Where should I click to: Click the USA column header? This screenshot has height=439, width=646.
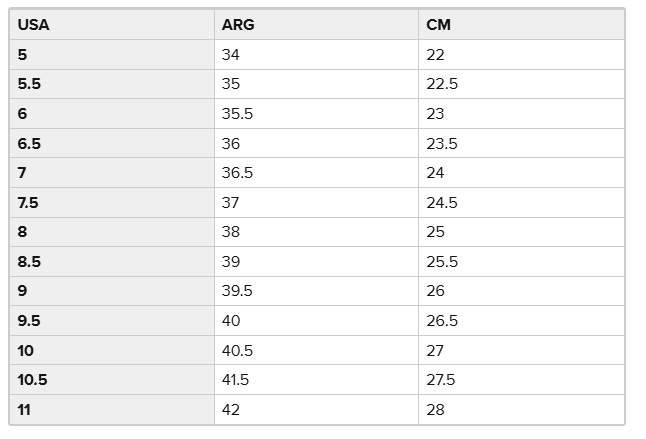click(33, 25)
